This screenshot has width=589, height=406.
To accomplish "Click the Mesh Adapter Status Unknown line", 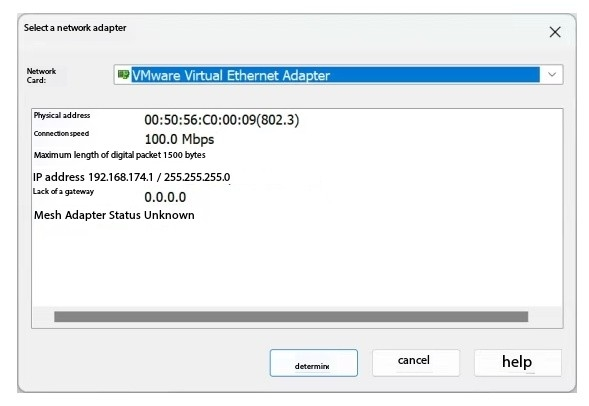I will tap(114, 215).
